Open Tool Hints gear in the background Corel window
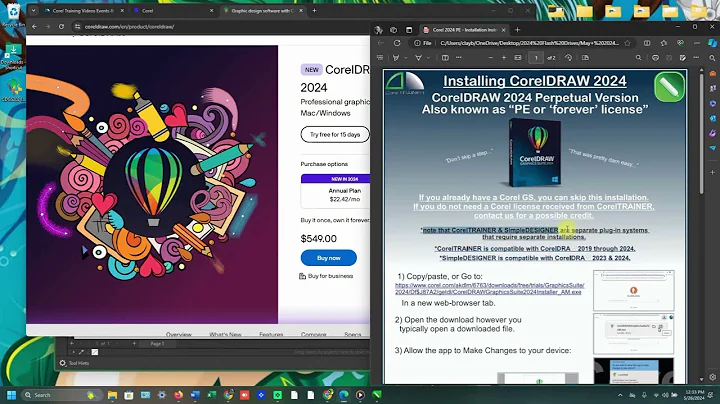Screen dimensions: 720x404 coord(63,363)
